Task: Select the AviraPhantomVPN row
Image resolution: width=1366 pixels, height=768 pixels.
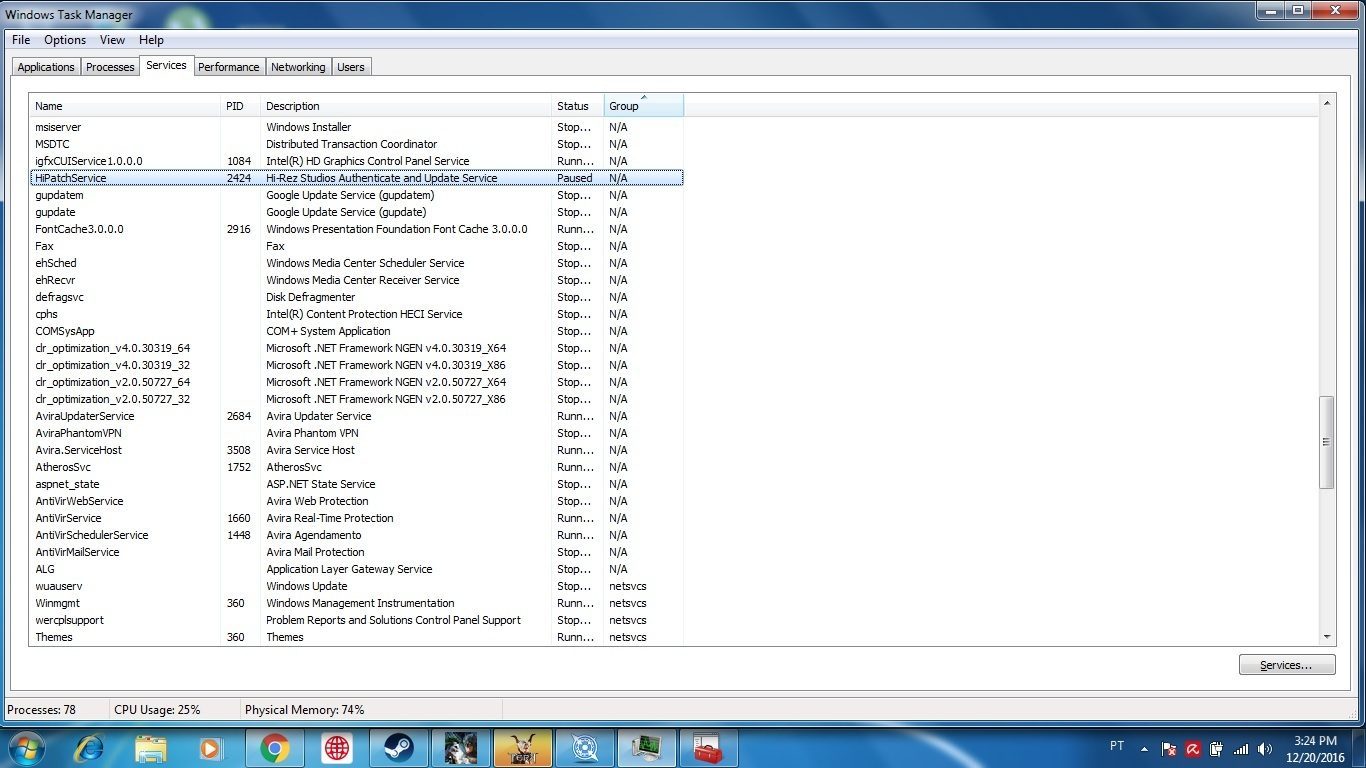Action: pos(357,433)
